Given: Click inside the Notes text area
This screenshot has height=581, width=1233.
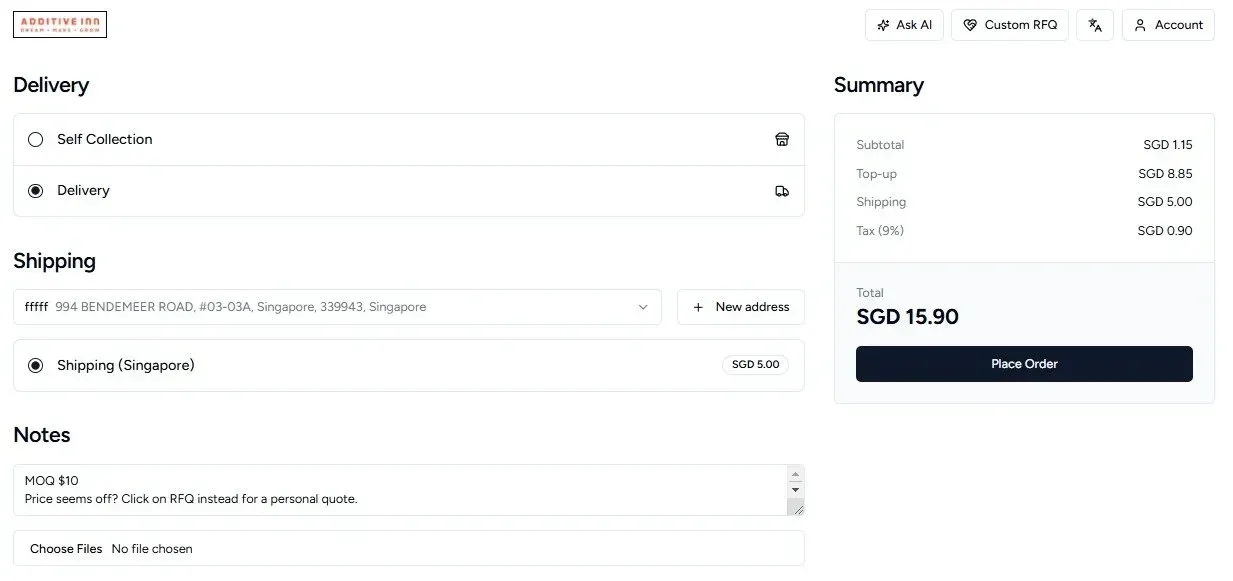Looking at the screenshot, I should coord(400,490).
